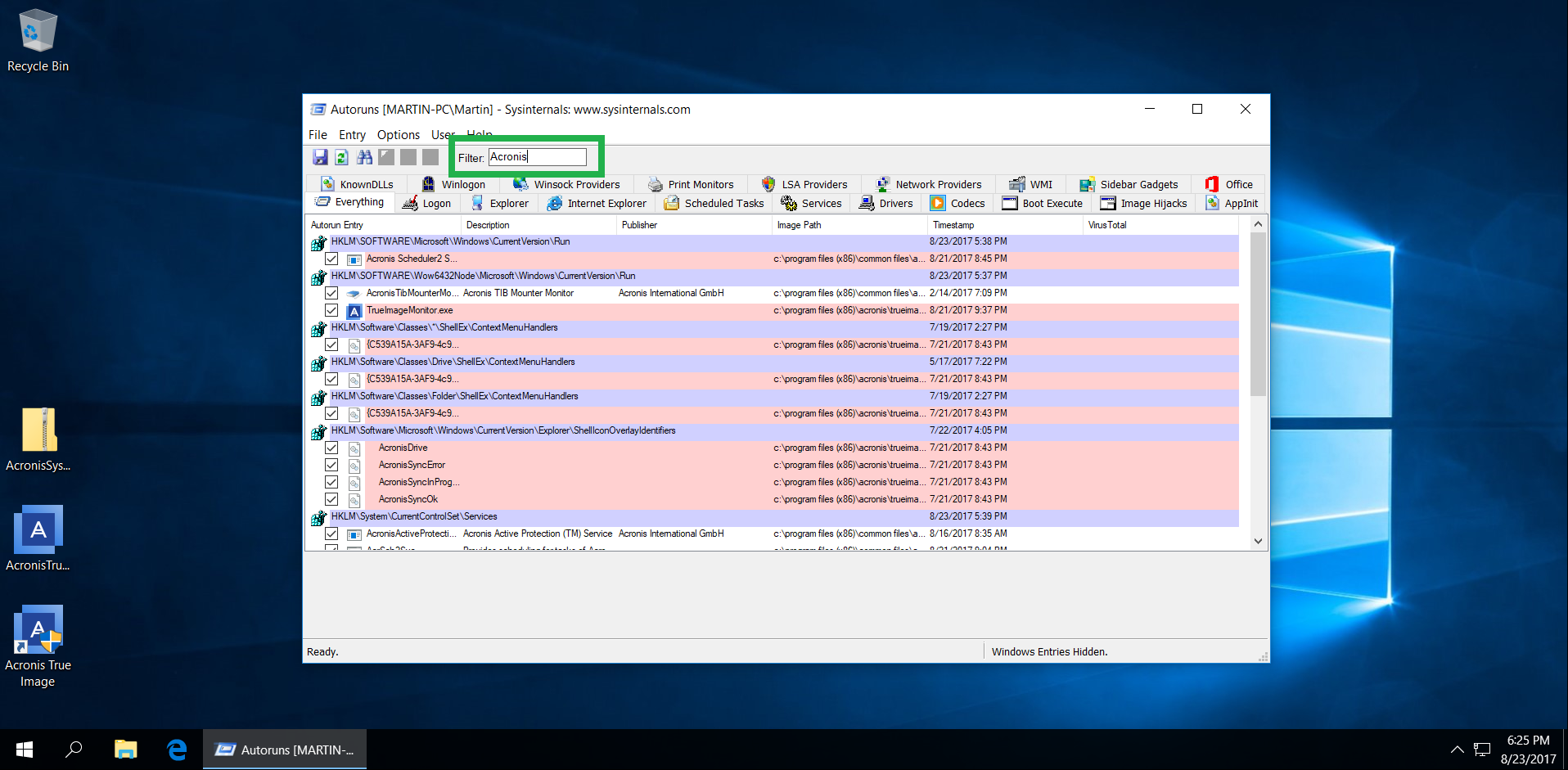The height and width of the screenshot is (770, 1568).
Task: Switch to the AppInit tab
Action: (1232, 203)
